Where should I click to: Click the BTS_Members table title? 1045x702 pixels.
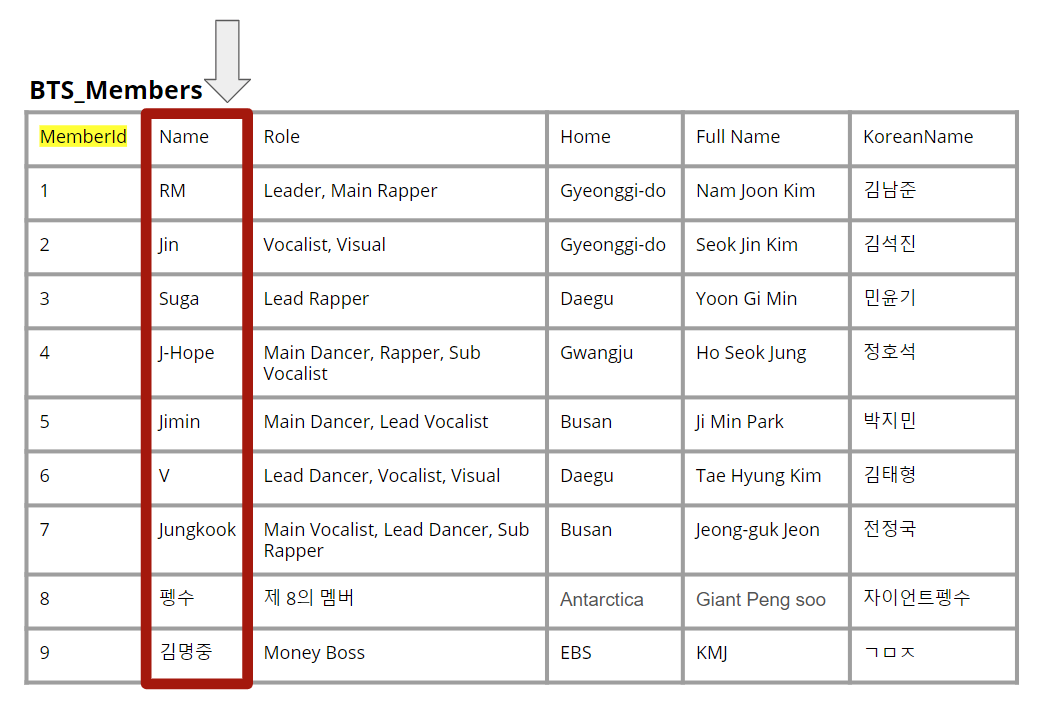[x=116, y=90]
